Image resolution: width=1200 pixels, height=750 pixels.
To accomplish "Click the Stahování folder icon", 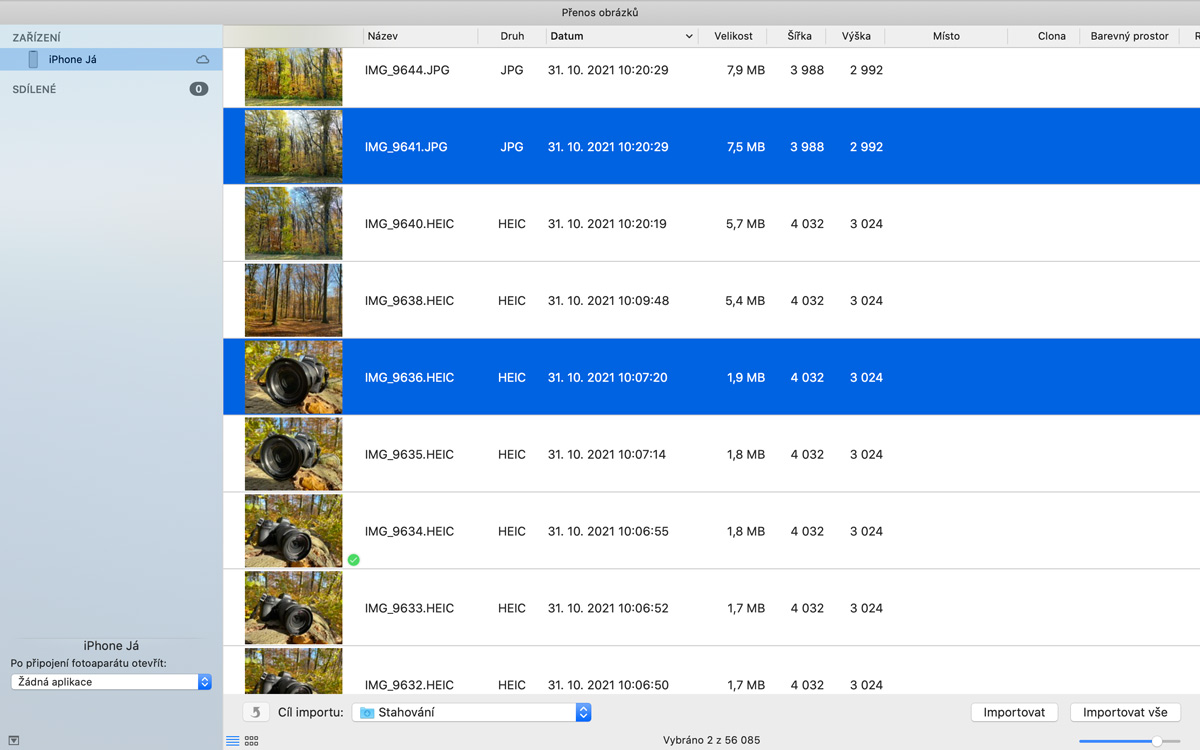I will [x=367, y=713].
